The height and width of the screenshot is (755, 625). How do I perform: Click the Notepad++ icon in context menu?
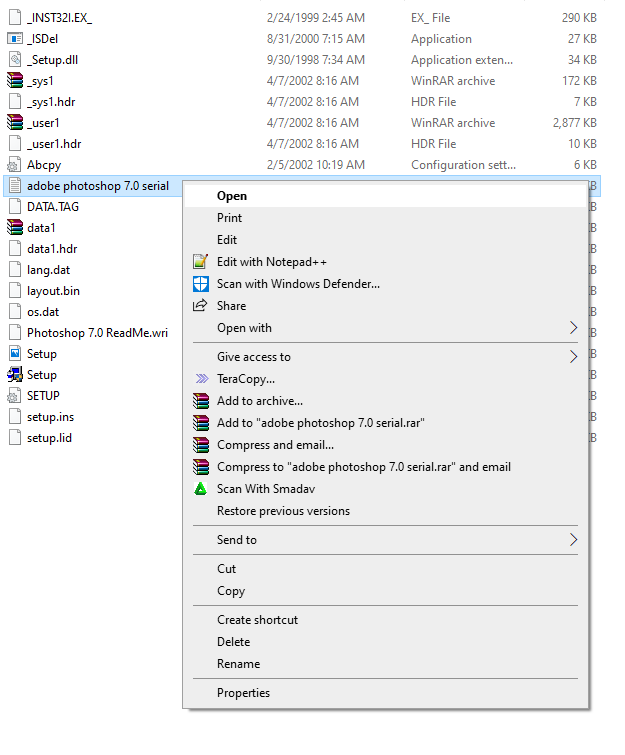tap(200, 261)
